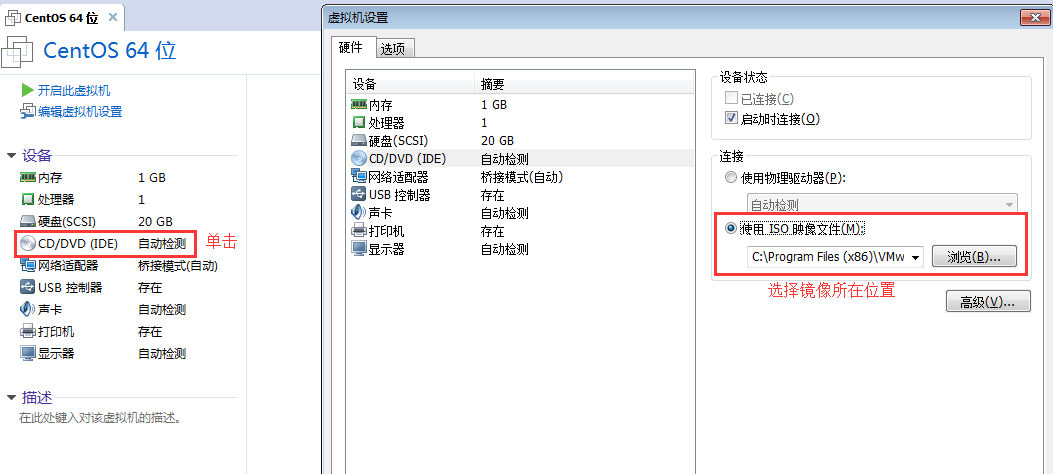
Task: Click the 浏览(B)... button
Action: pos(974,256)
